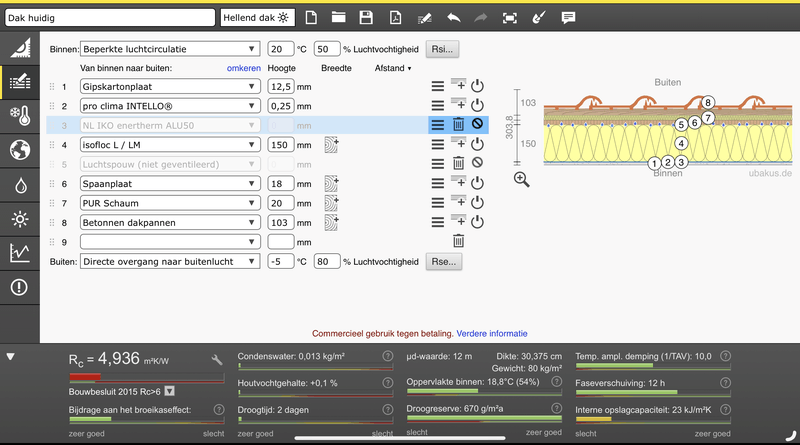Open the Bouwbesluit 2015 Rc>6 dropdown arrow
The height and width of the screenshot is (445, 800).
click(169, 391)
